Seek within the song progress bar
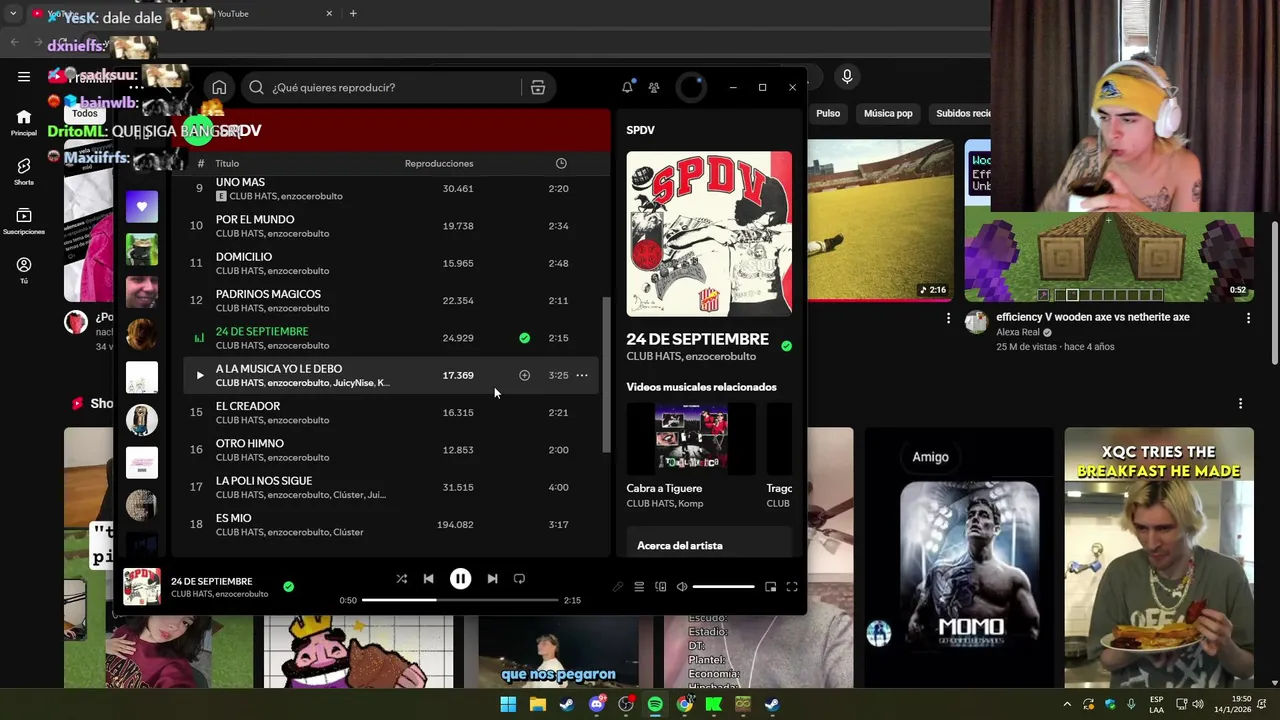Viewport: 1280px width, 720px height. click(x=460, y=600)
